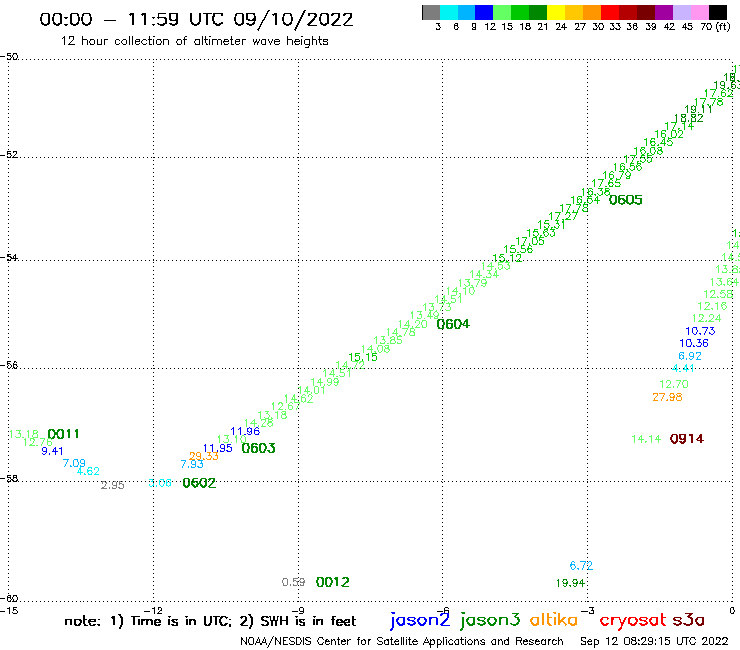Select the dark red 0914 time marker
The width and height of the screenshot is (740, 650).
coord(687,439)
